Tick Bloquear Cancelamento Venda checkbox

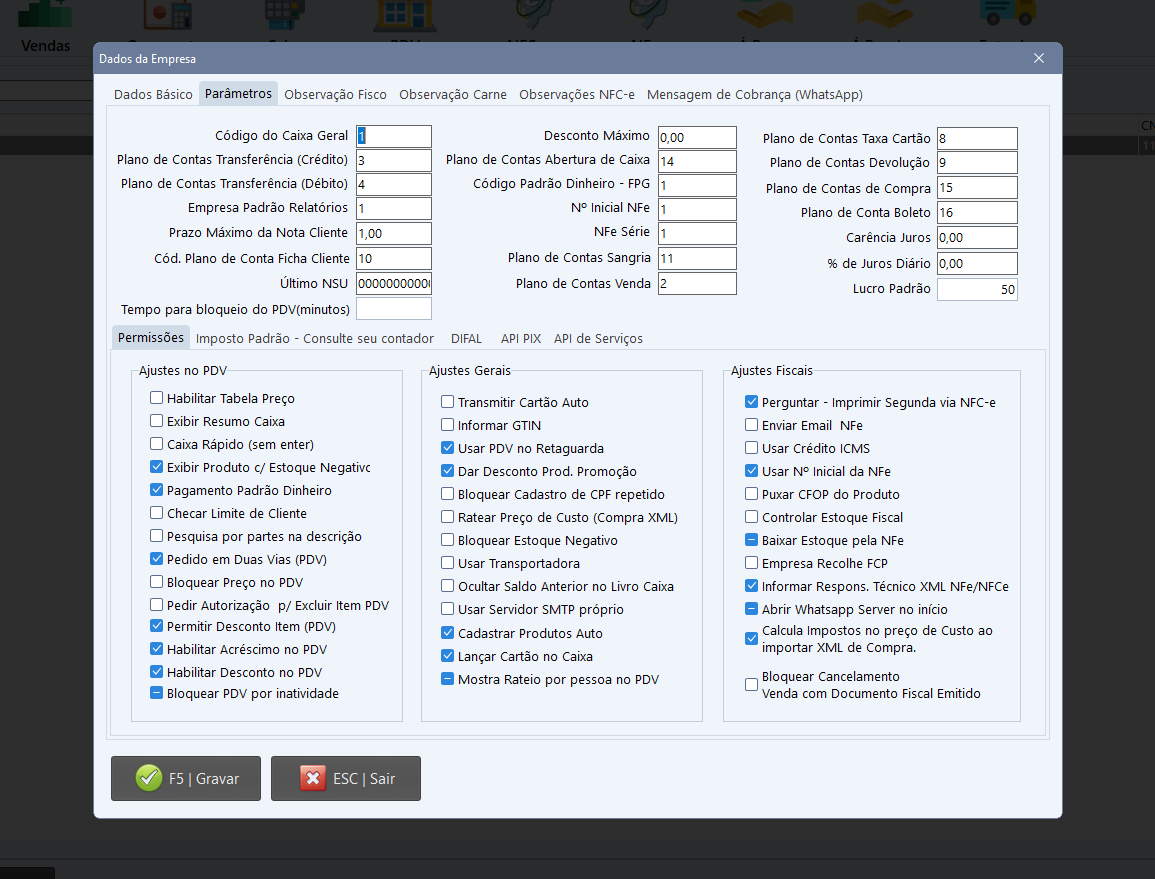click(x=752, y=685)
